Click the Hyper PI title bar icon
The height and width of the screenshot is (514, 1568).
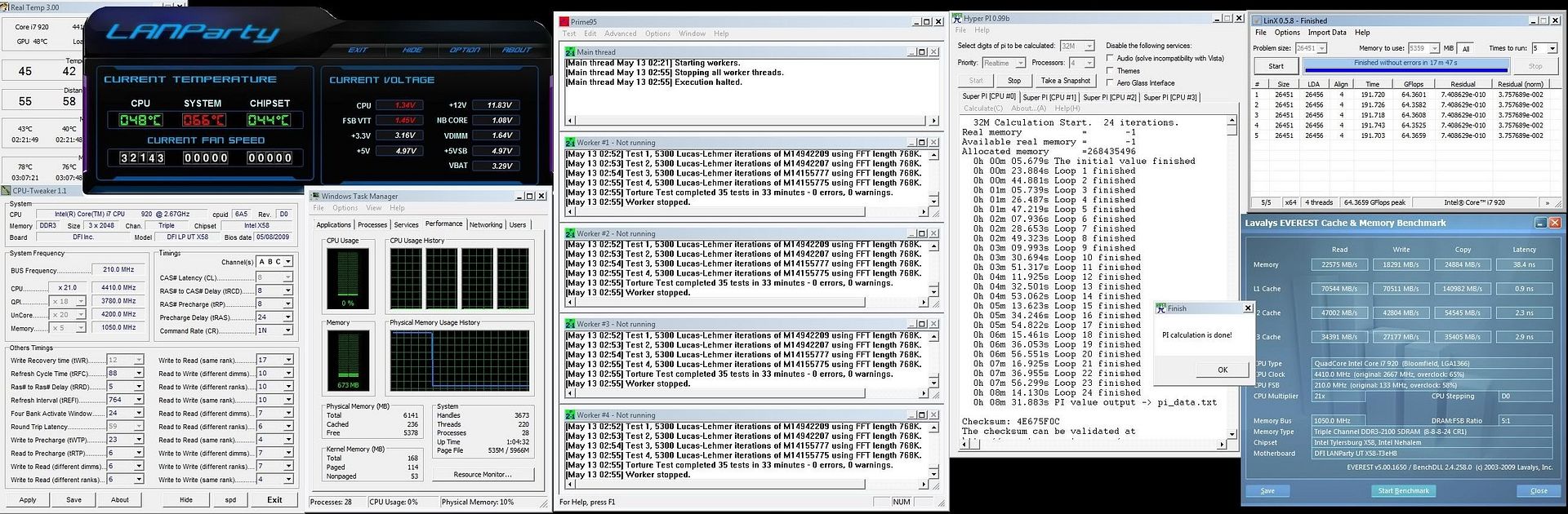click(x=958, y=19)
